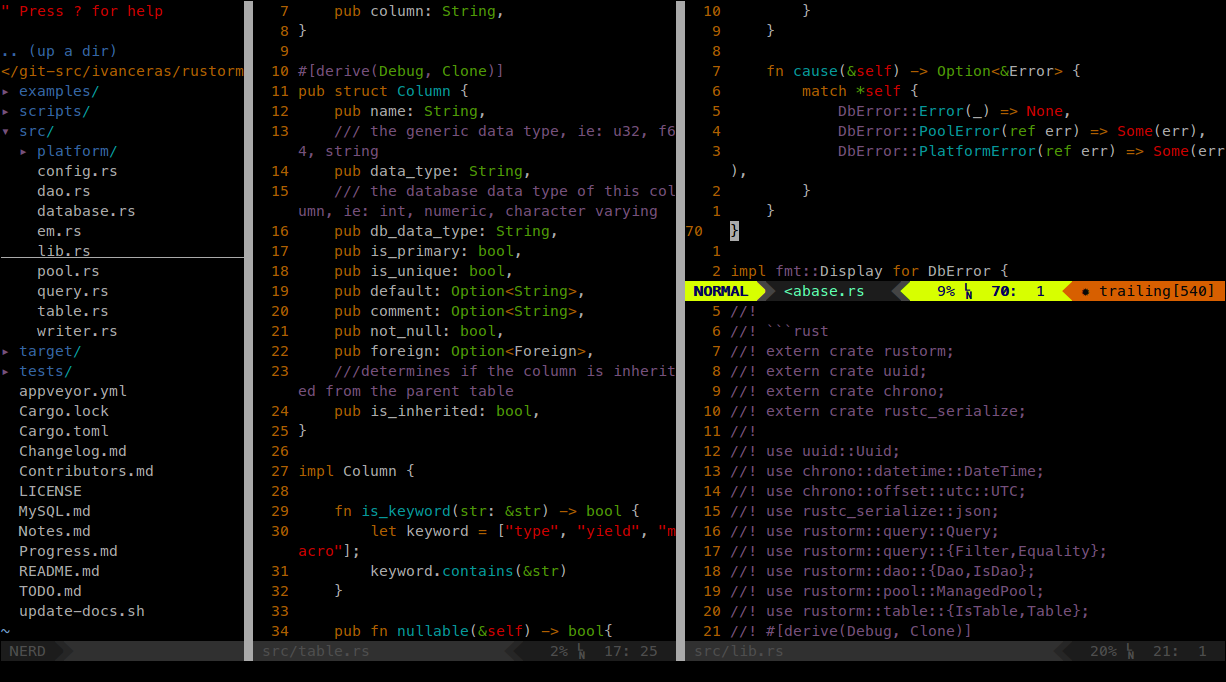Place cursor on 'extern crate rustorm;' line
Viewport: 1226px width, 682px height.
coord(842,351)
